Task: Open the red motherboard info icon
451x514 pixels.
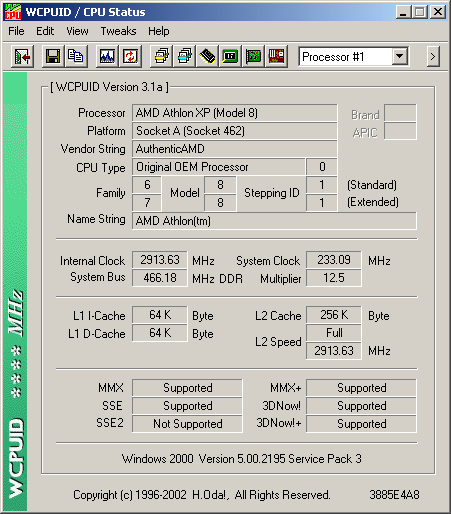Action: tap(276, 56)
